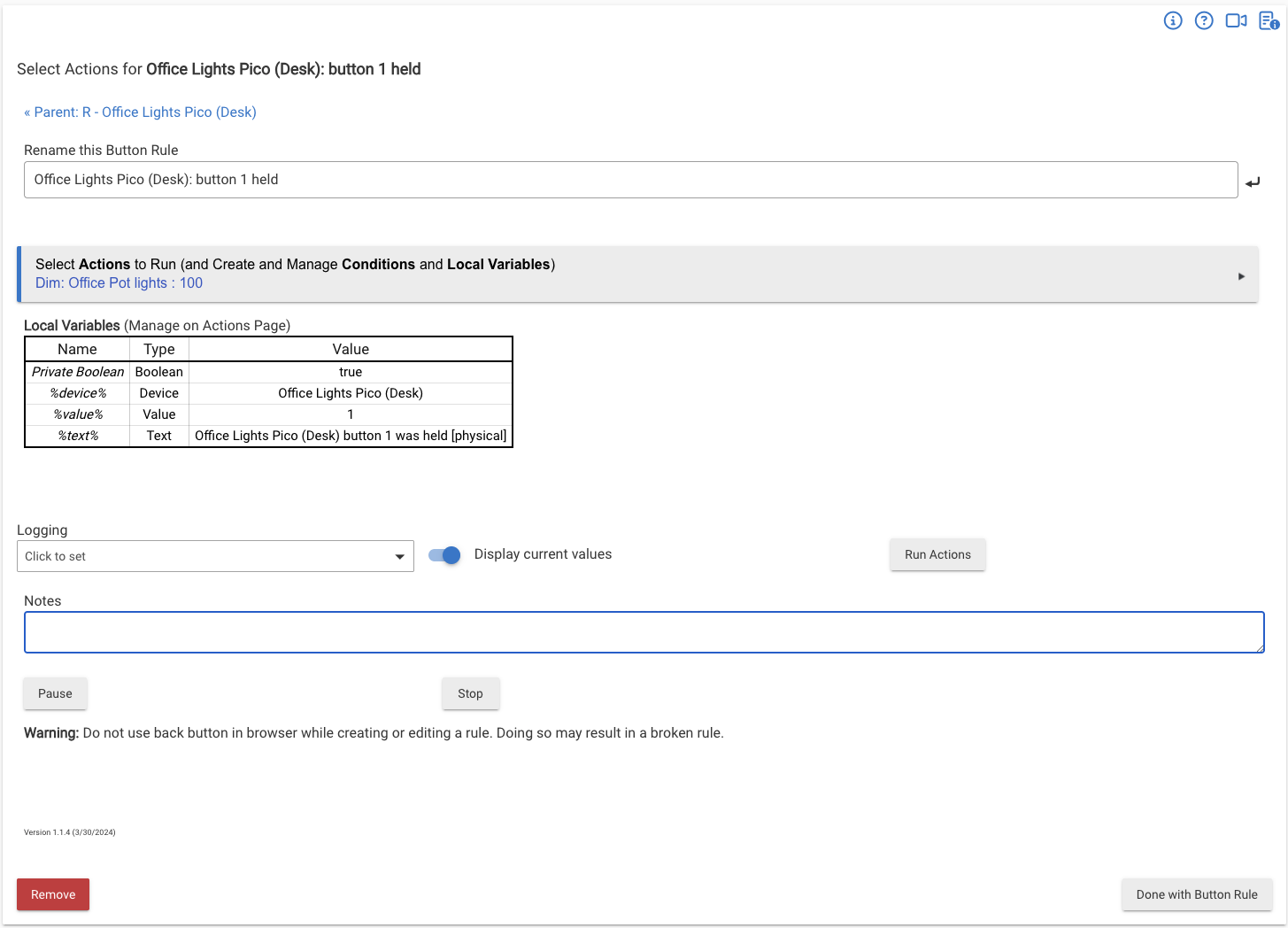
Task: Open the document info icon
Action: coord(1269,20)
